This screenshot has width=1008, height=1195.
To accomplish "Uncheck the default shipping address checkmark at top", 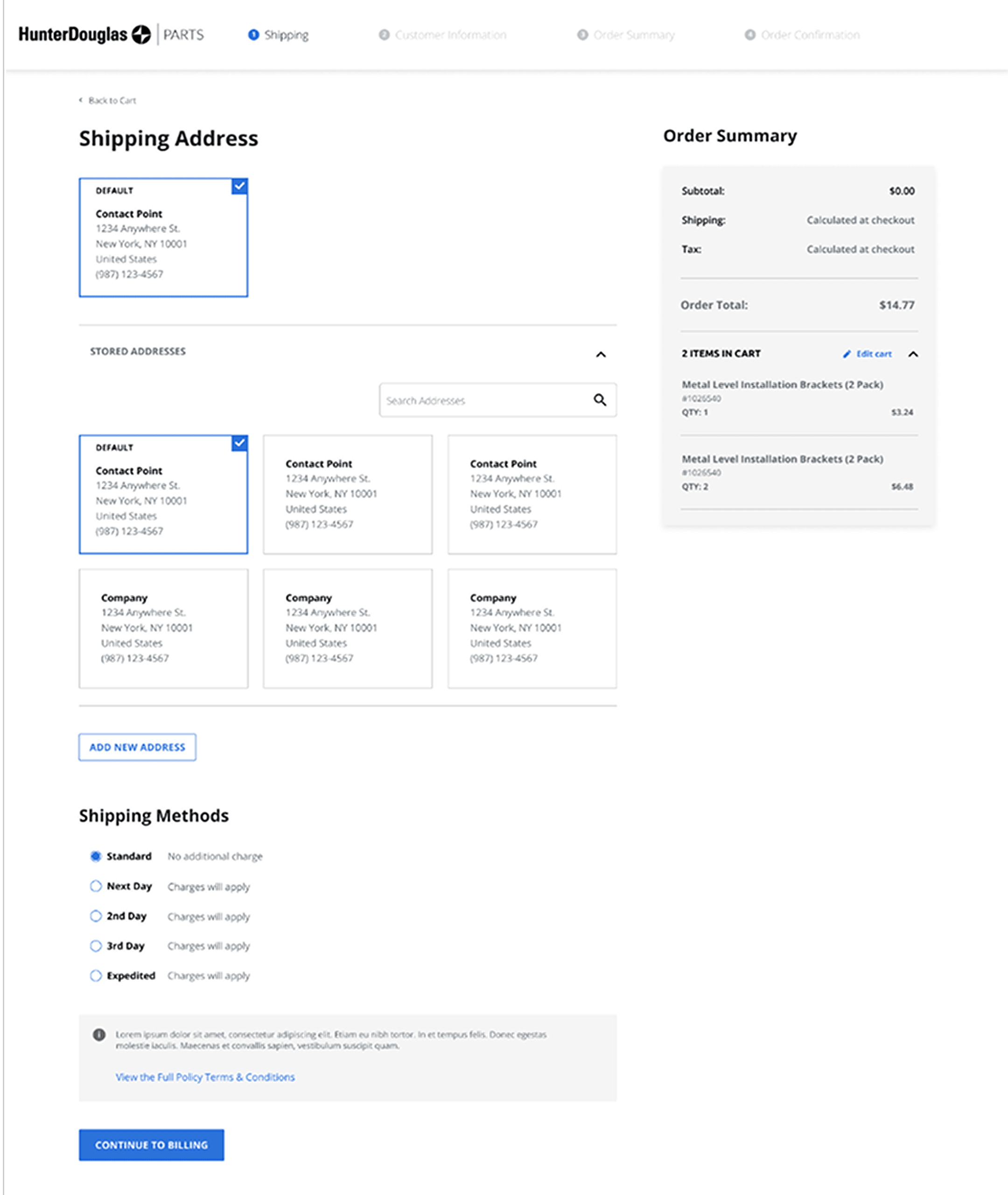I will click(x=239, y=186).
